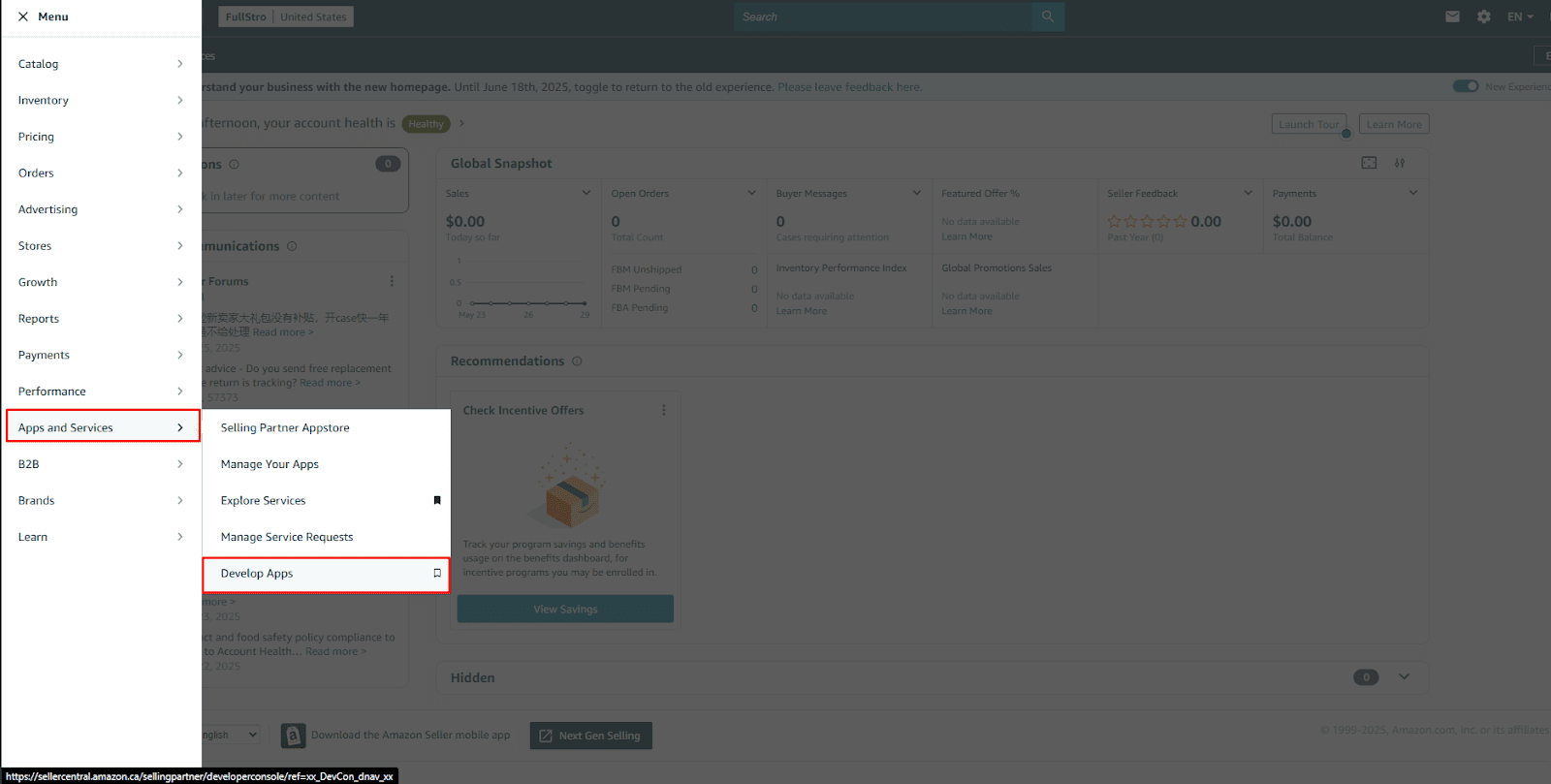Screen dimensions: 1551x784
Task: Click the Communications info icon
Action: [x=292, y=246]
